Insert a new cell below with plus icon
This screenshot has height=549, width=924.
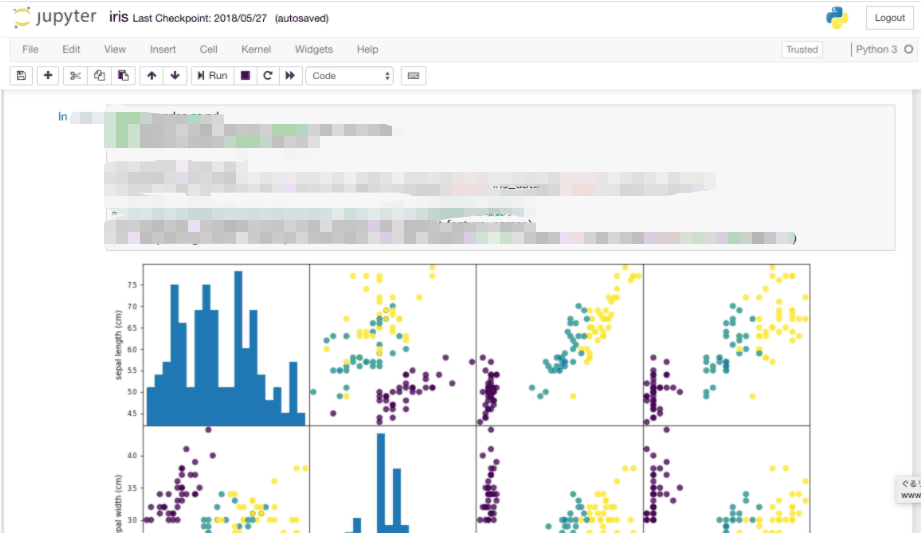coord(48,76)
